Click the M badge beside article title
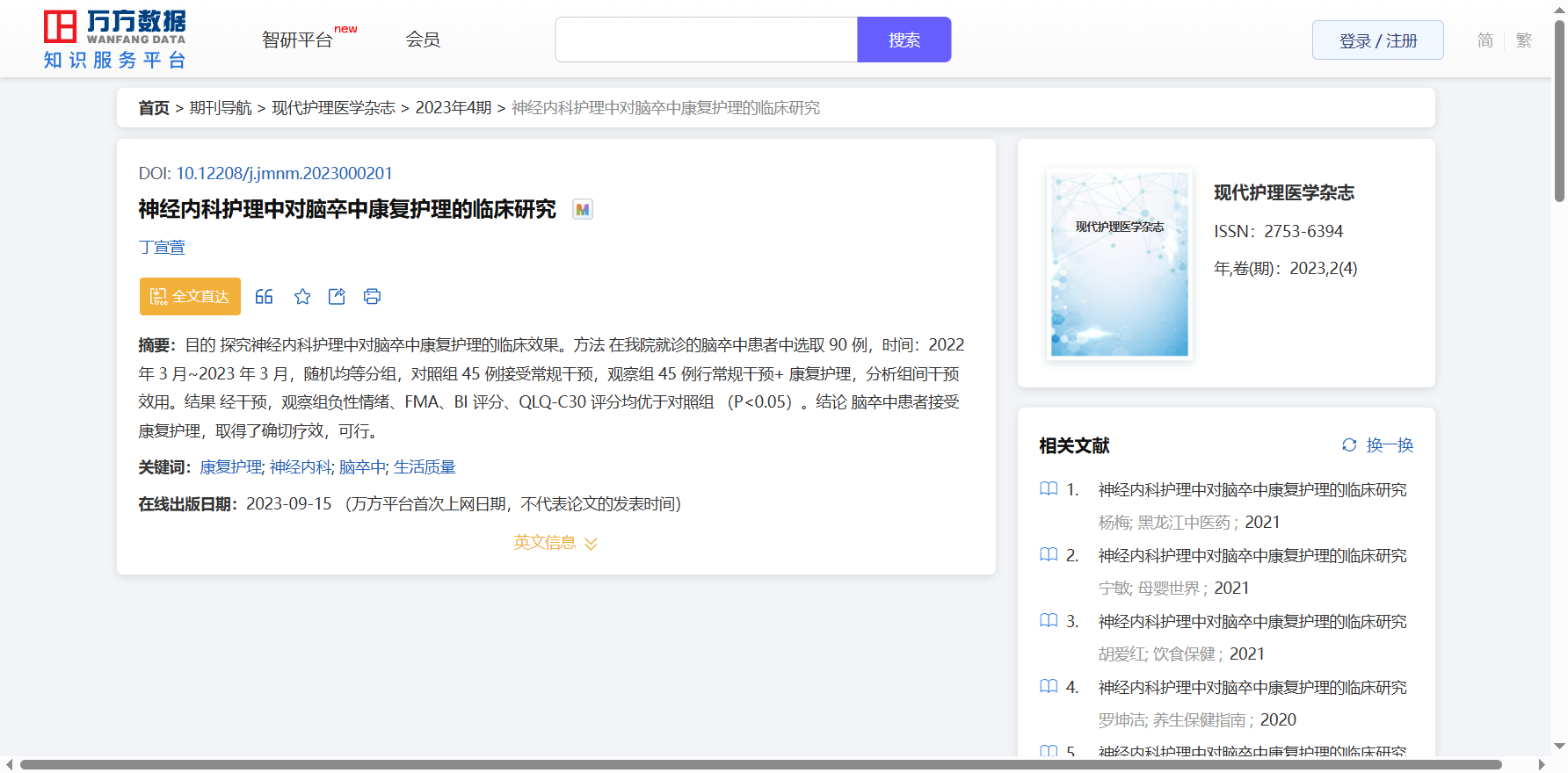1568x773 pixels. pyautogui.click(x=582, y=210)
